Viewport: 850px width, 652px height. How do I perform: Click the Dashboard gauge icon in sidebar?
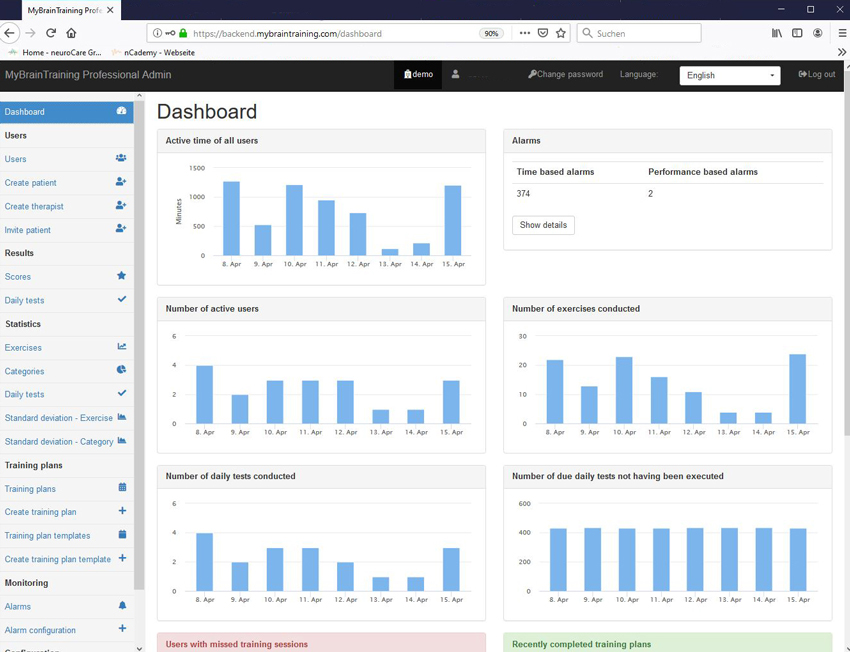[x=121, y=111]
